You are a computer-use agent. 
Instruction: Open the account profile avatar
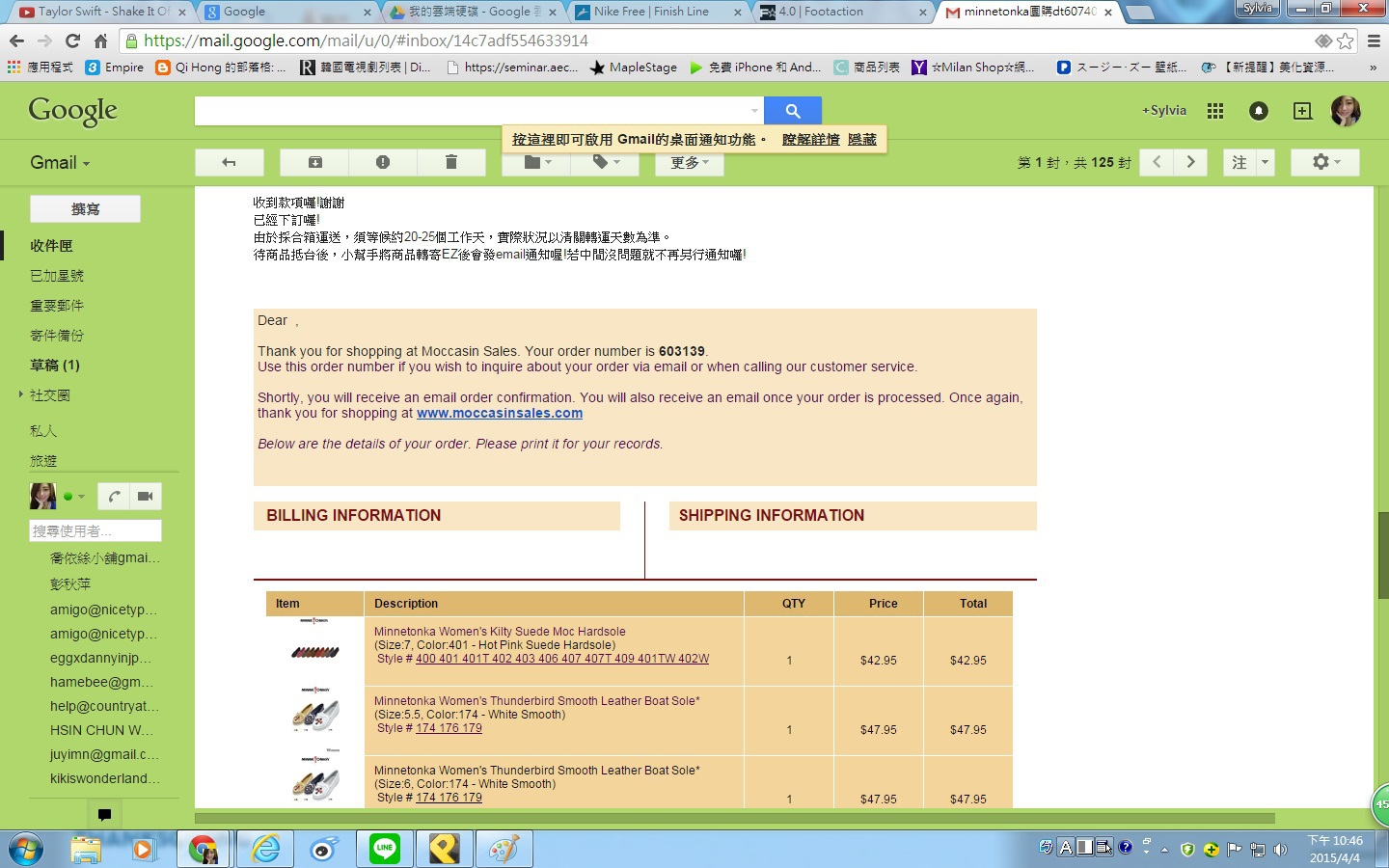1346,111
